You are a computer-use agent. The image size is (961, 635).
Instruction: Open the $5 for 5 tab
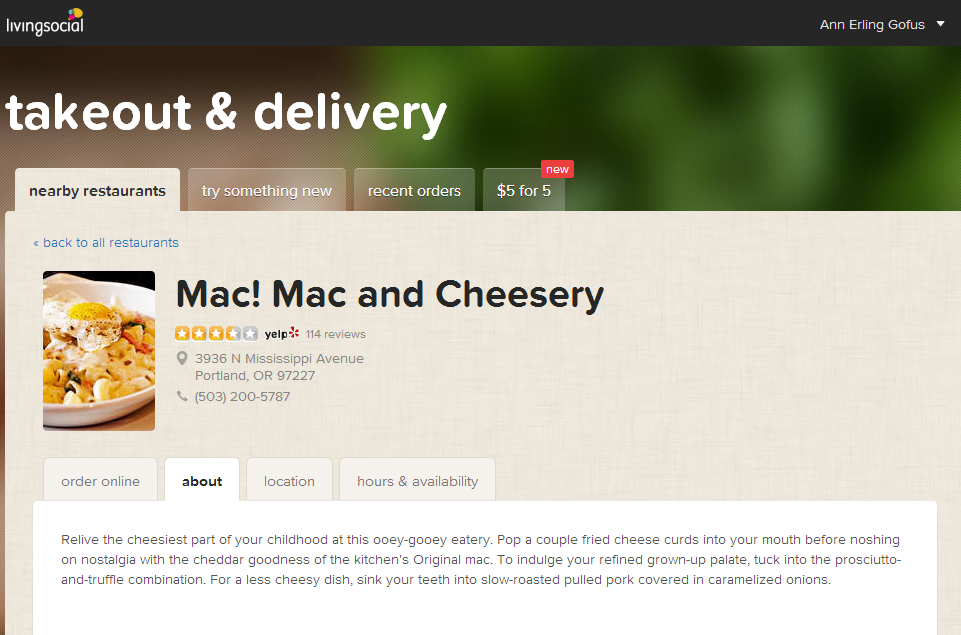[x=523, y=191]
